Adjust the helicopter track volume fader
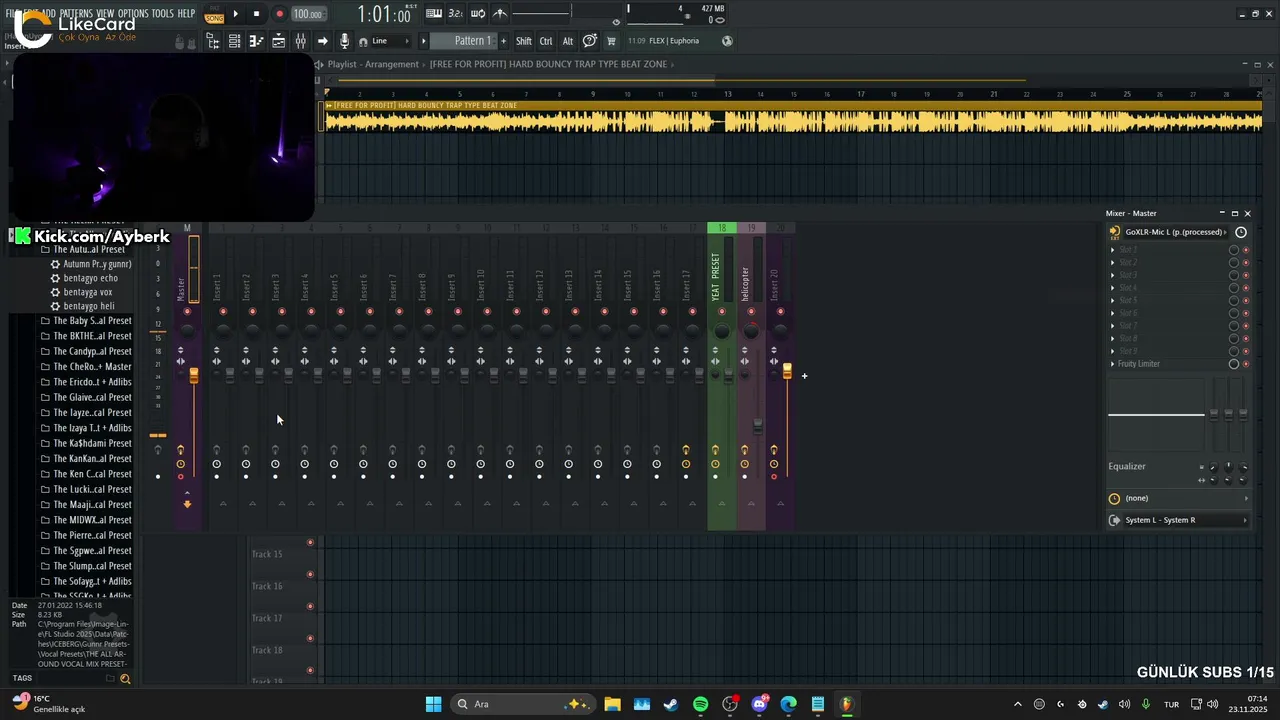1280x720 pixels. pyautogui.click(x=758, y=425)
